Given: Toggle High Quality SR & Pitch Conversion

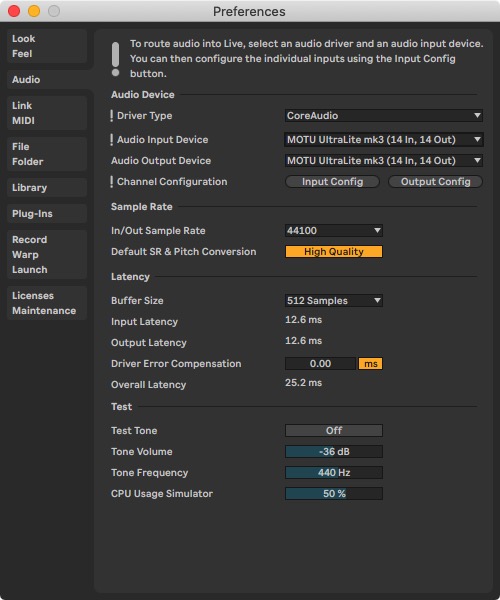Looking at the screenshot, I should (x=334, y=251).
